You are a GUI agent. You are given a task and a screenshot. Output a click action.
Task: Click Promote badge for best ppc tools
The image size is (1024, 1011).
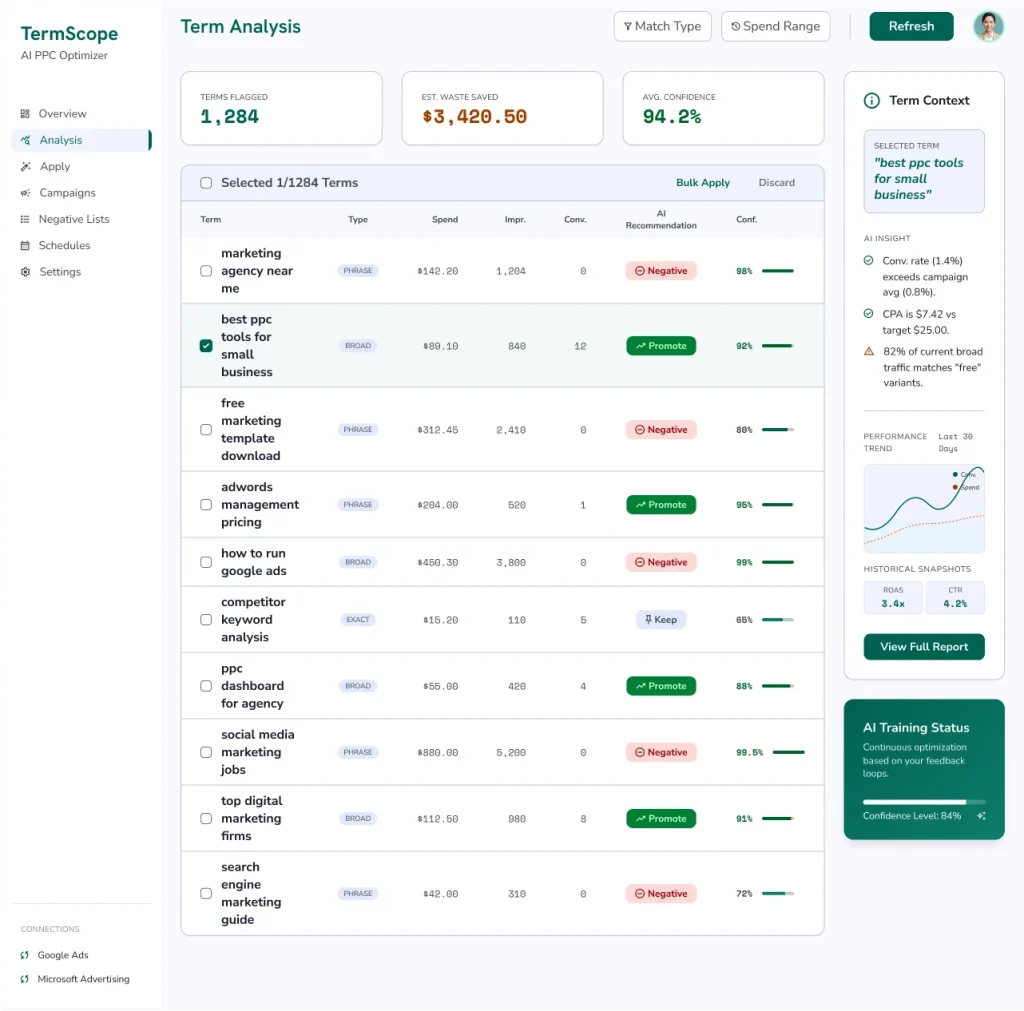(661, 345)
